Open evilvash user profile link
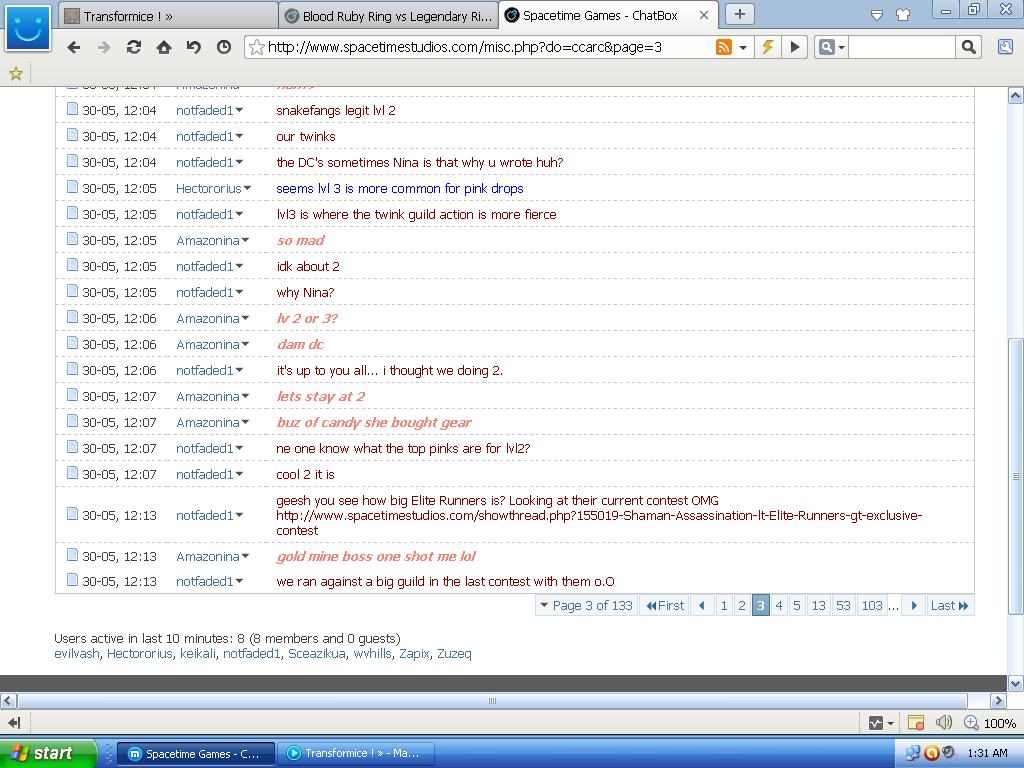Image resolution: width=1024 pixels, height=768 pixels. (x=77, y=654)
